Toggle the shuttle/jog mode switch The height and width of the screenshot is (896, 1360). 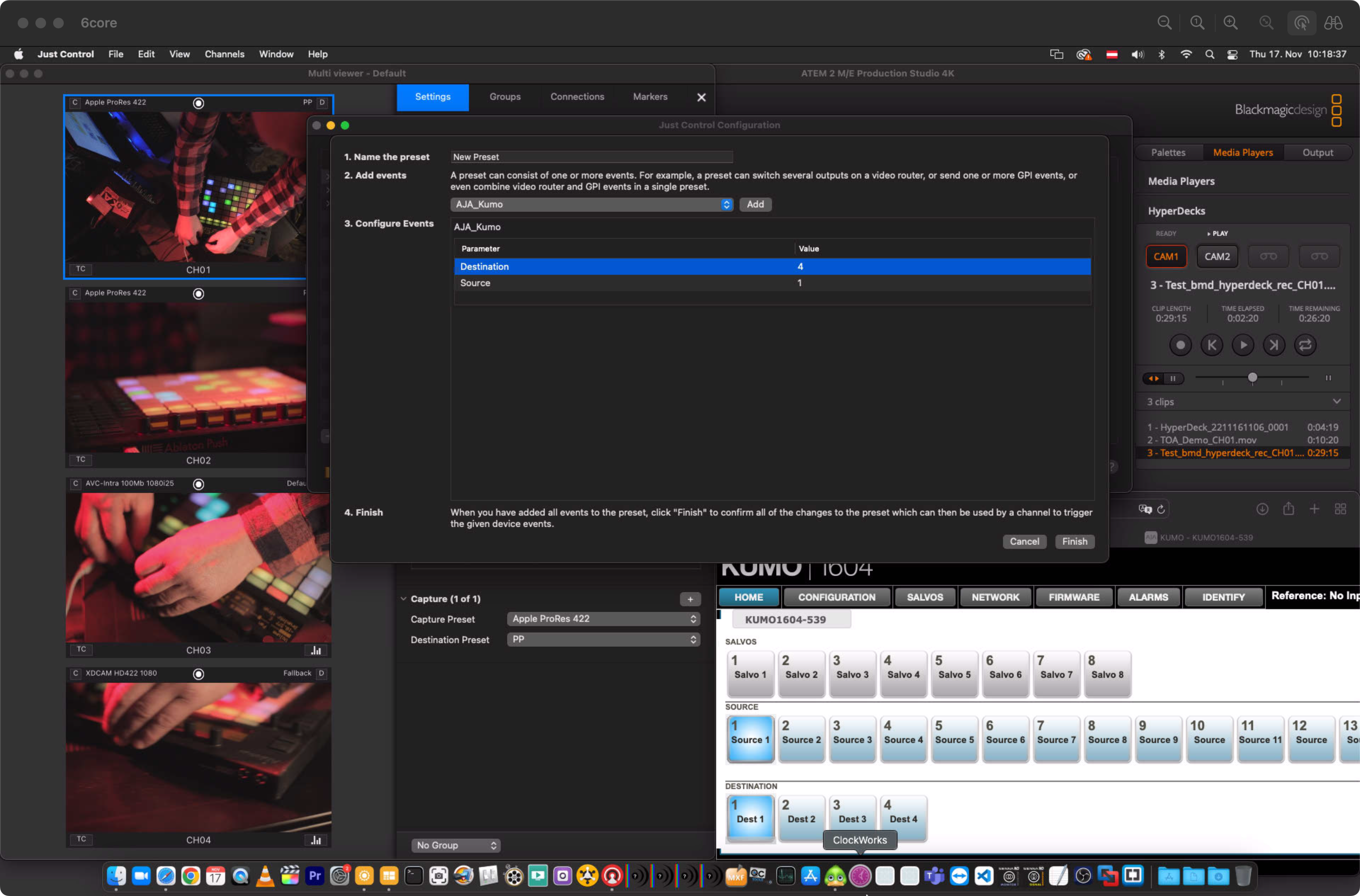click(x=1163, y=378)
